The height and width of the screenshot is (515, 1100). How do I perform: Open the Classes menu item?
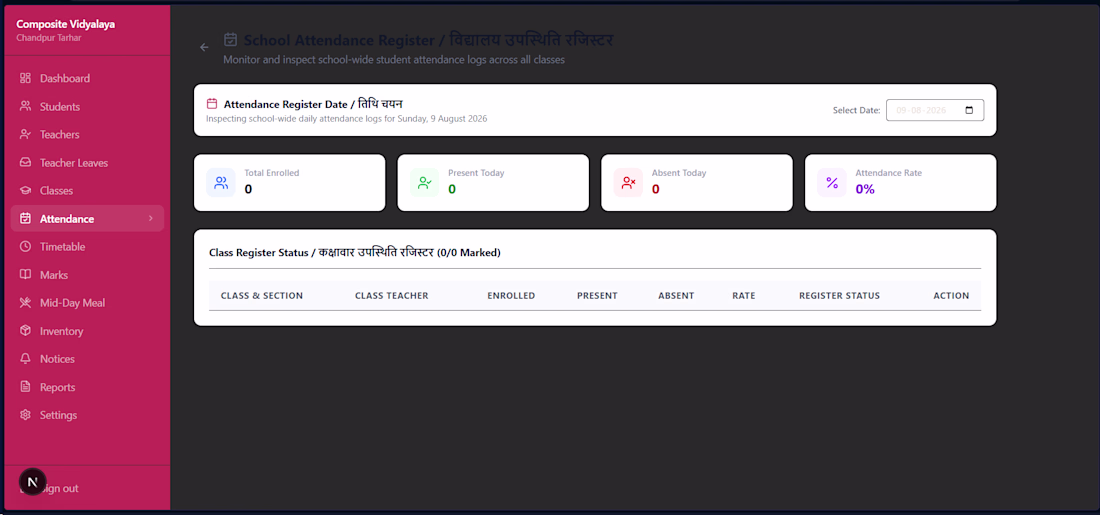87,191
